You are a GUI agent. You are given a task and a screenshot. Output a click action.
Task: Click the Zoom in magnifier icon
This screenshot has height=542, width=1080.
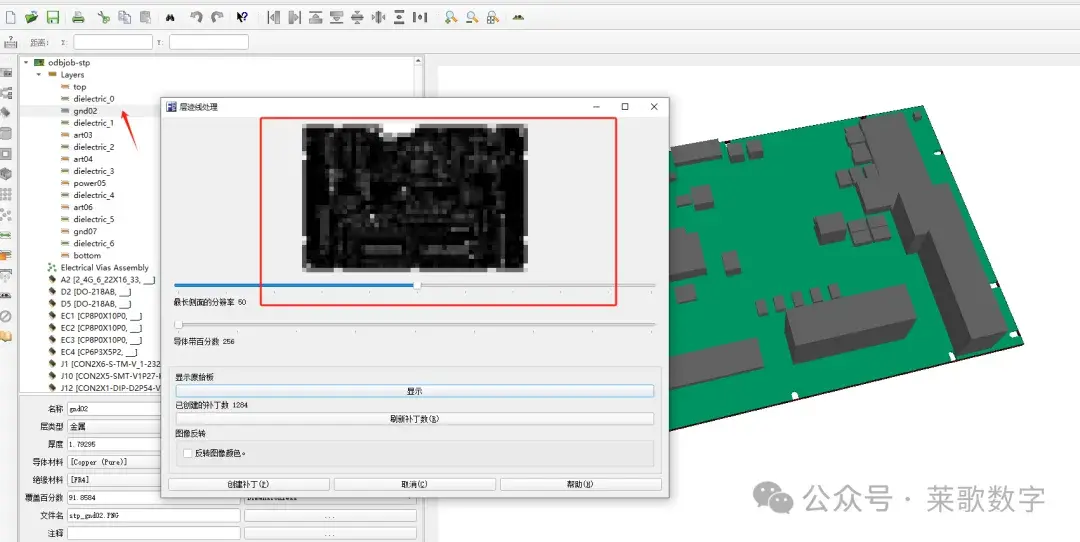(x=450, y=17)
